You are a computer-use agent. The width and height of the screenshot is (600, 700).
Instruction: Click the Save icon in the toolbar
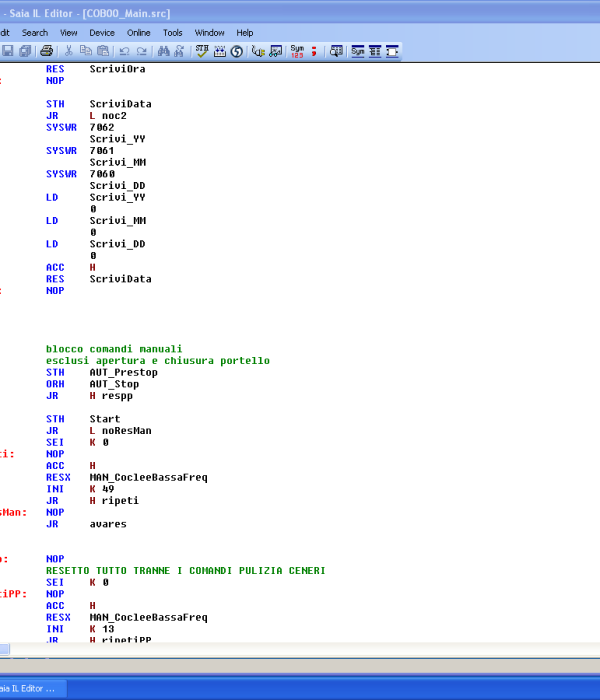click(x=7, y=50)
